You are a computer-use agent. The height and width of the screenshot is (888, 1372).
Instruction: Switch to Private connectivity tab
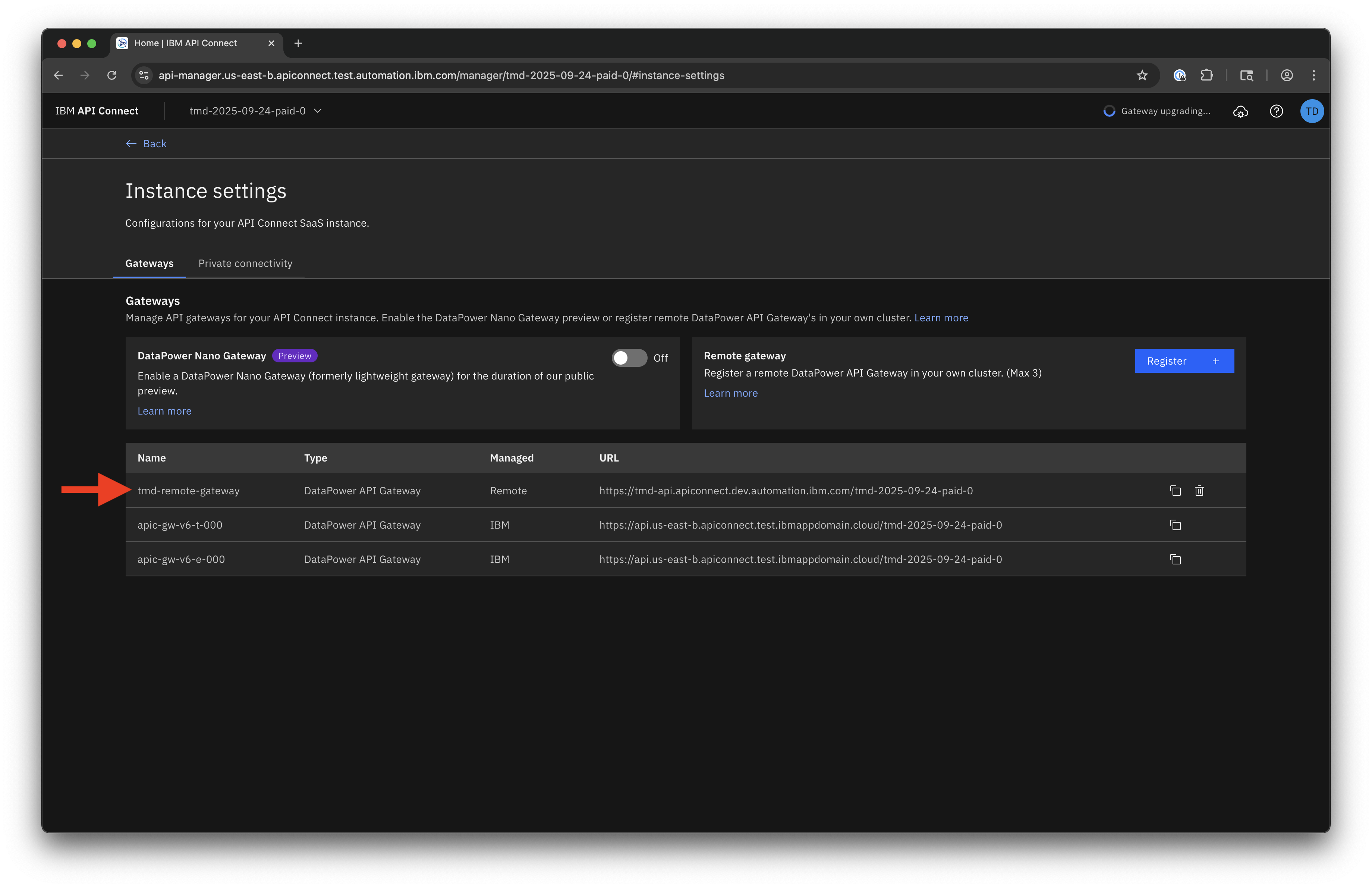[x=245, y=263]
